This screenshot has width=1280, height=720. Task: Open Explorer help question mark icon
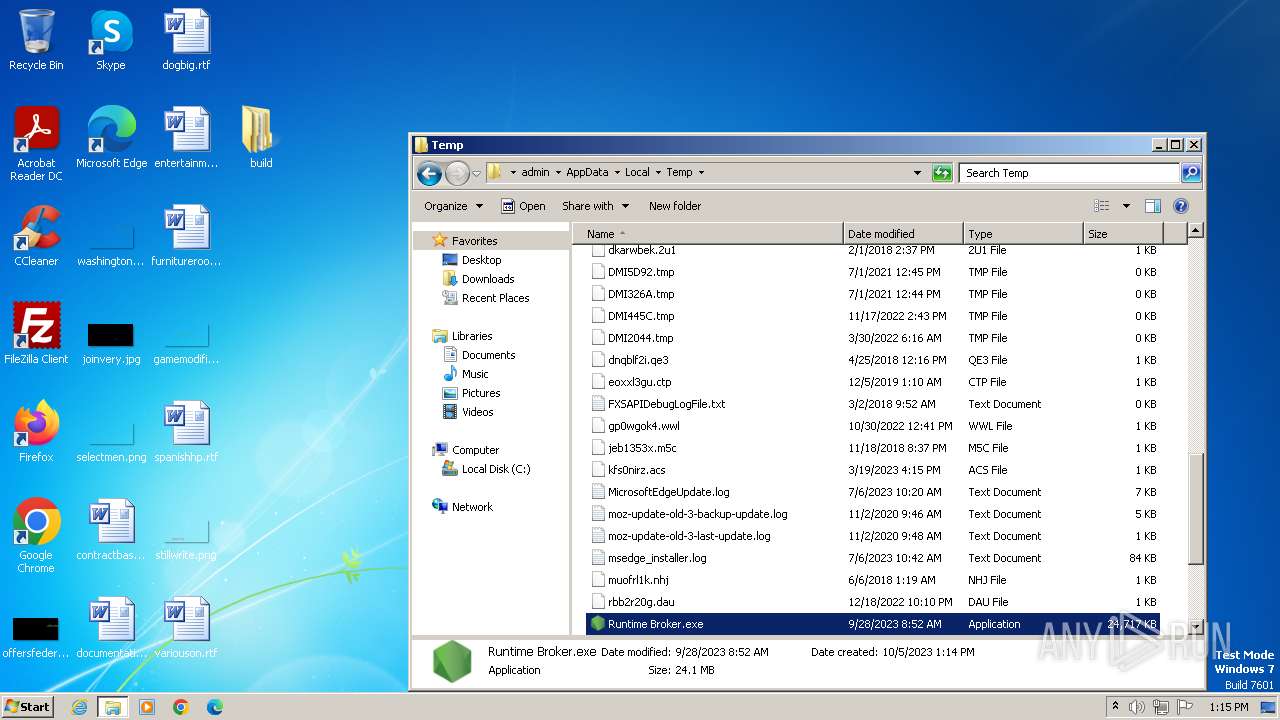coord(1180,206)
